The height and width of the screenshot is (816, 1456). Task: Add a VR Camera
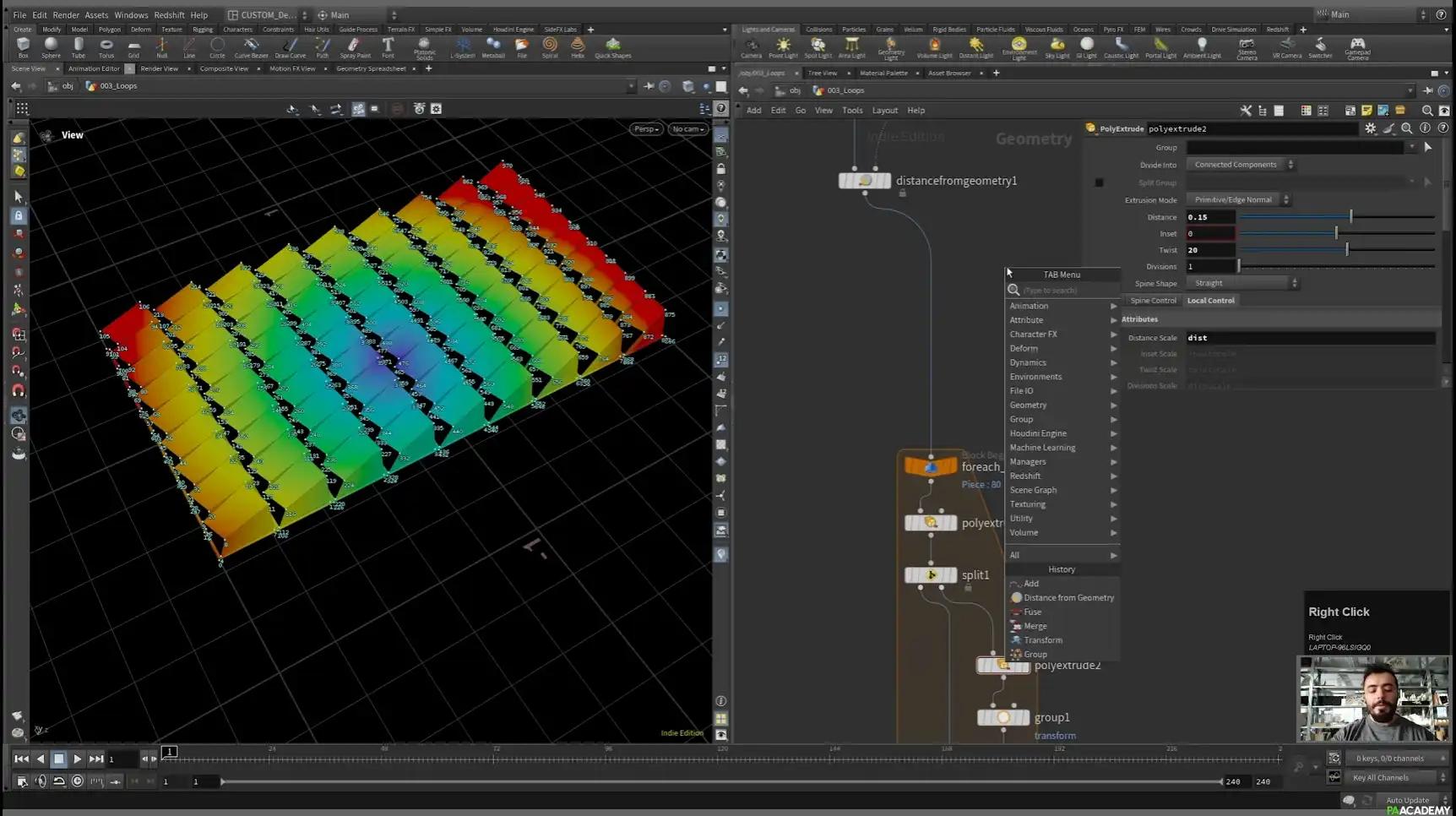tap(1287, 46)
